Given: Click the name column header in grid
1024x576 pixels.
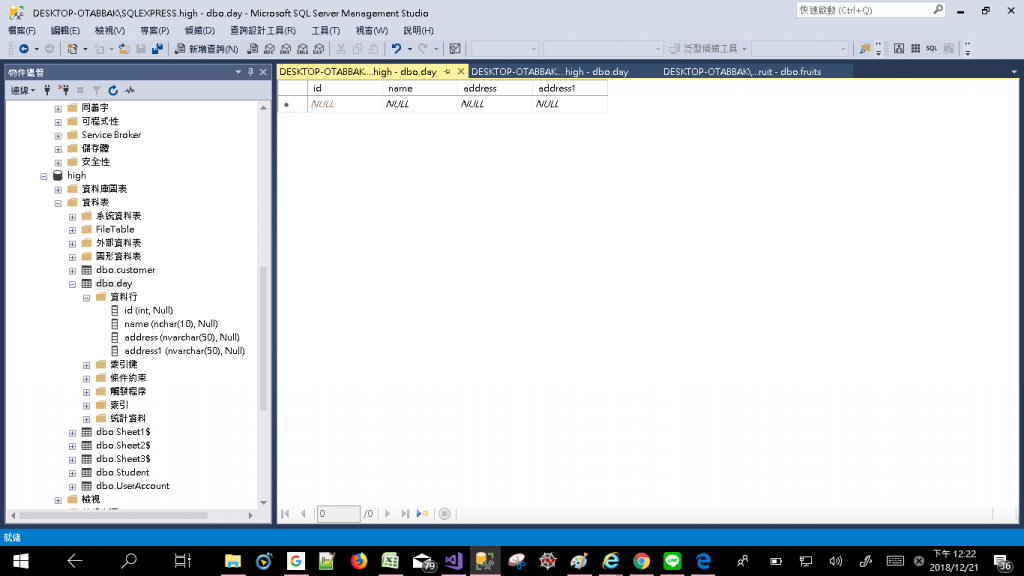Looking at the screenshot, I should [x=420, y=88].
